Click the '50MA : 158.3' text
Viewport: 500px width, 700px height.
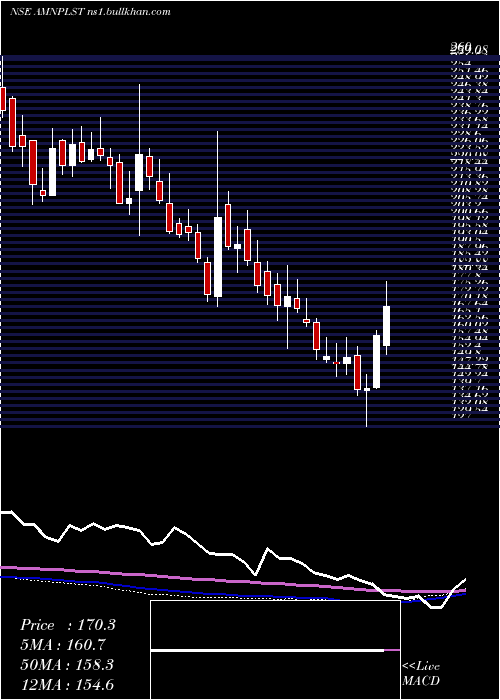67,665
